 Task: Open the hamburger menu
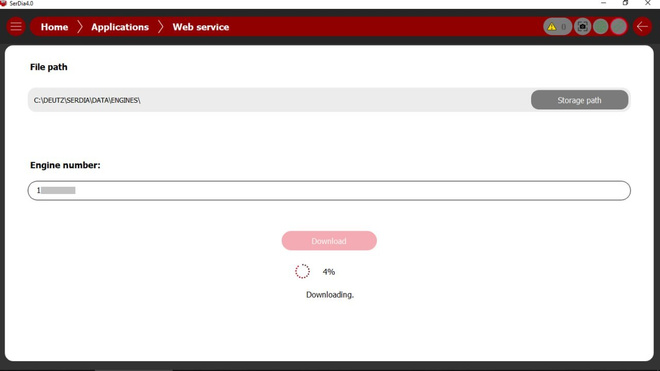[x=16, y=27]
